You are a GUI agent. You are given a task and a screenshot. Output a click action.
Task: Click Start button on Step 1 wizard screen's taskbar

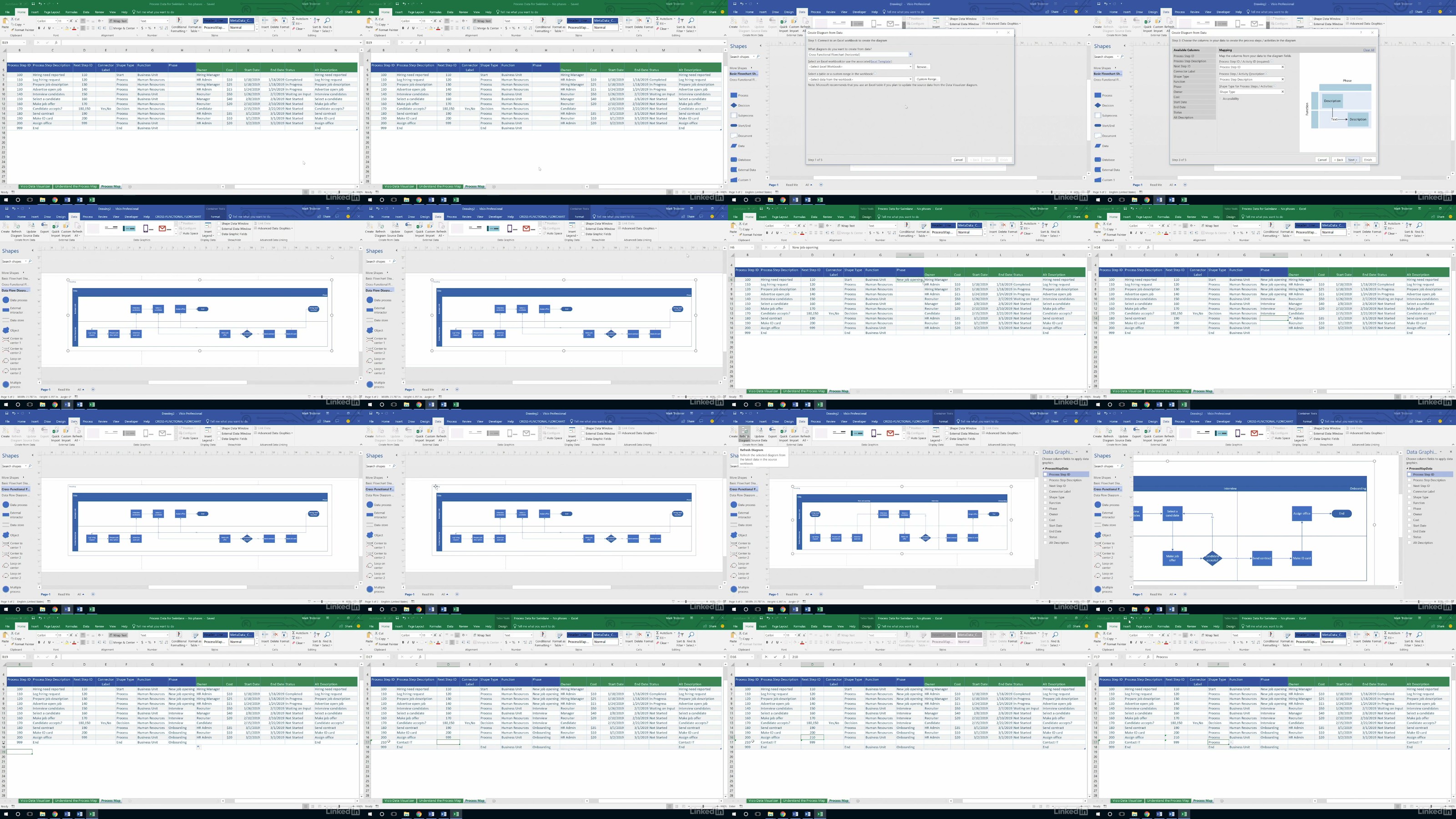(734, 200)
